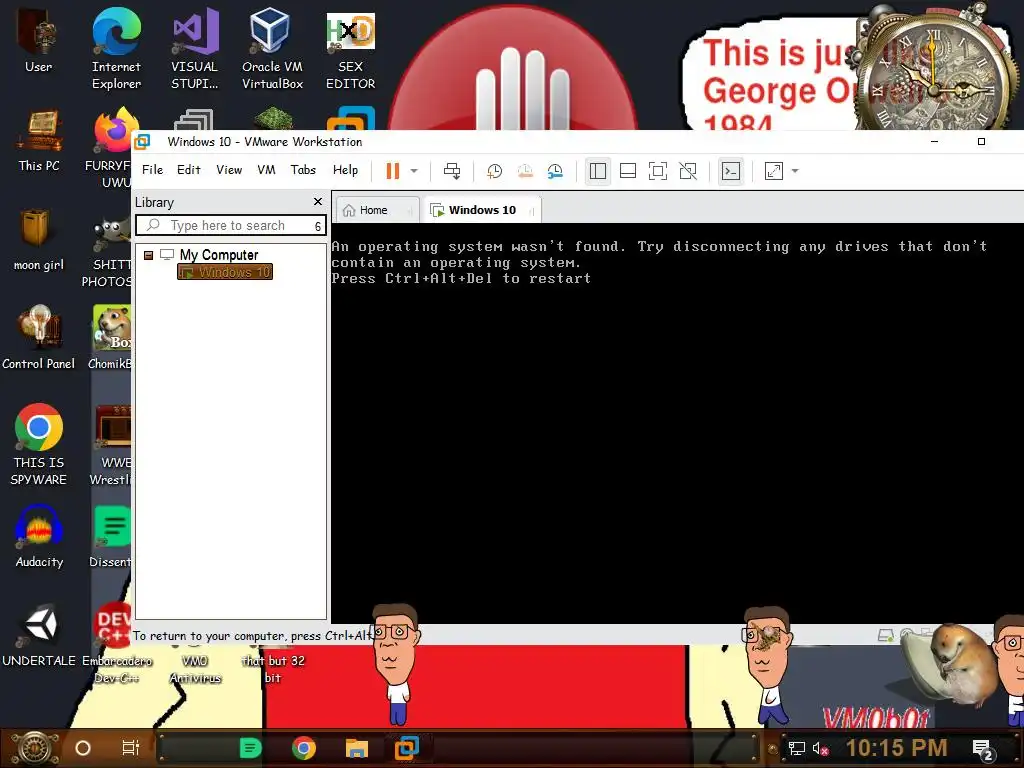Open the Control Panel desktop icon
1024x768 pixels.
coord(39,338)
